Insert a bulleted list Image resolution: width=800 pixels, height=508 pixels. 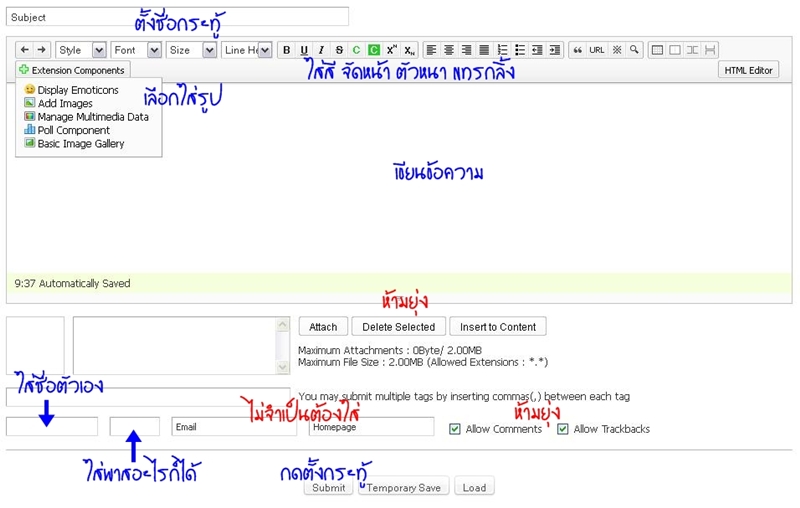[519, 50]
